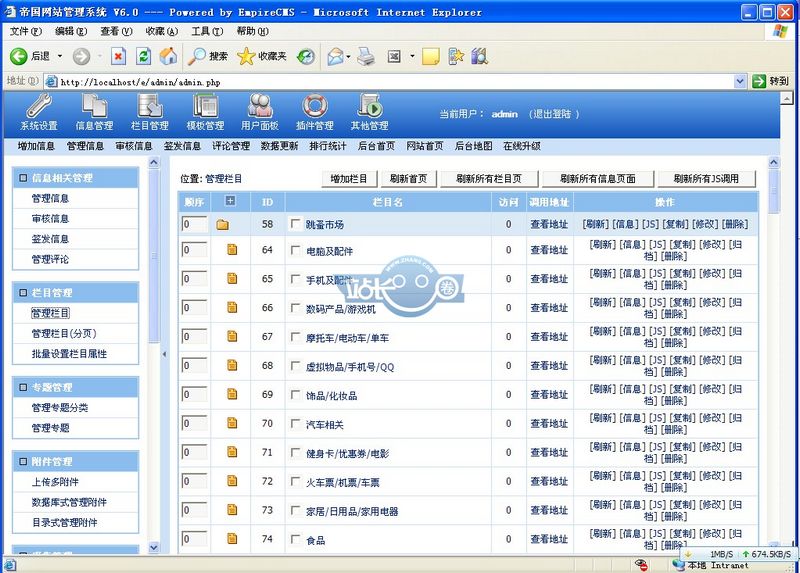Click the privacy eye icon in status bar
The height and width of the screenshot is (573, 800).
click(x=641, y=564)
